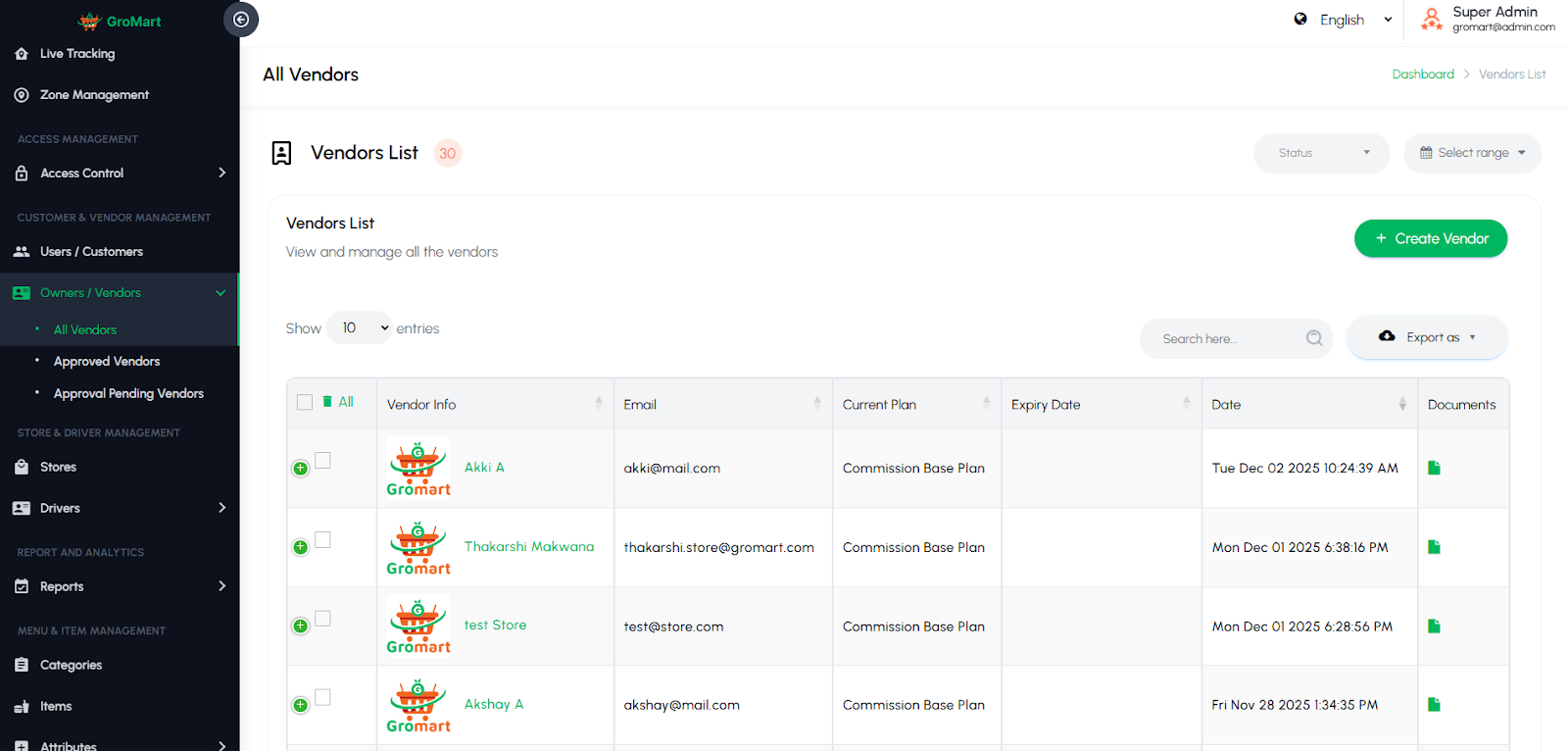Open the Select range date picker
This screenshot has width=1568, height=751.
pos(1472,153)
